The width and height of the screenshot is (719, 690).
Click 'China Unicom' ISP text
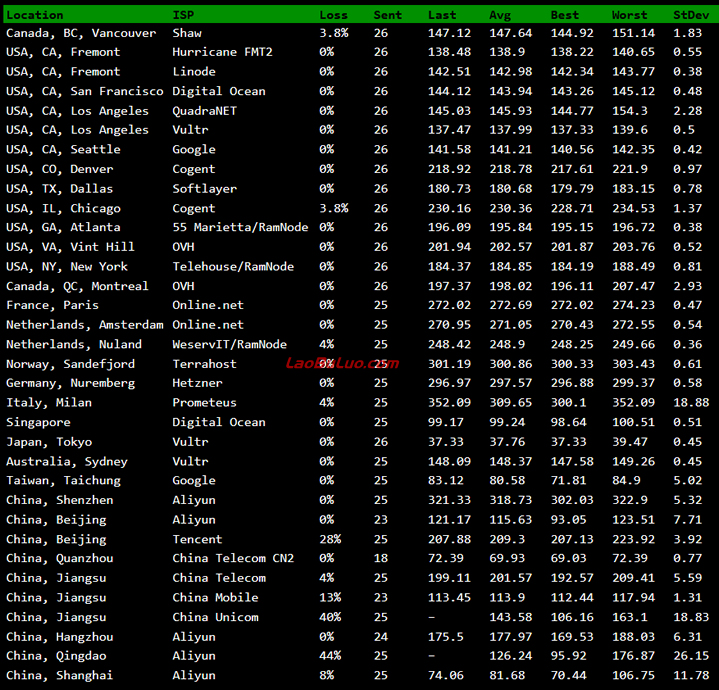tap(215, 617)
